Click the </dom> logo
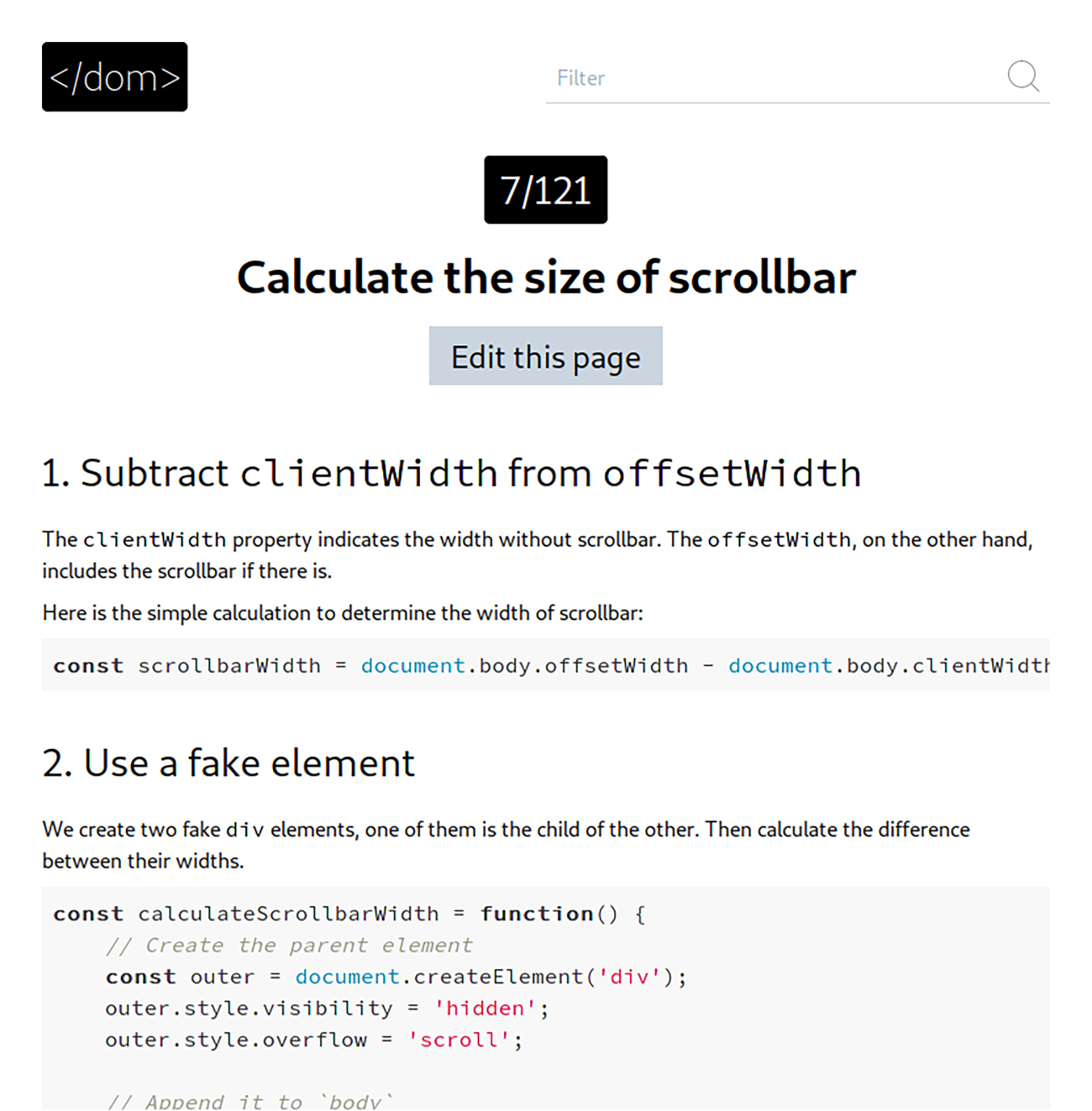The width and height of the screenshot is (1092, 1111). (x=115, y=77)
